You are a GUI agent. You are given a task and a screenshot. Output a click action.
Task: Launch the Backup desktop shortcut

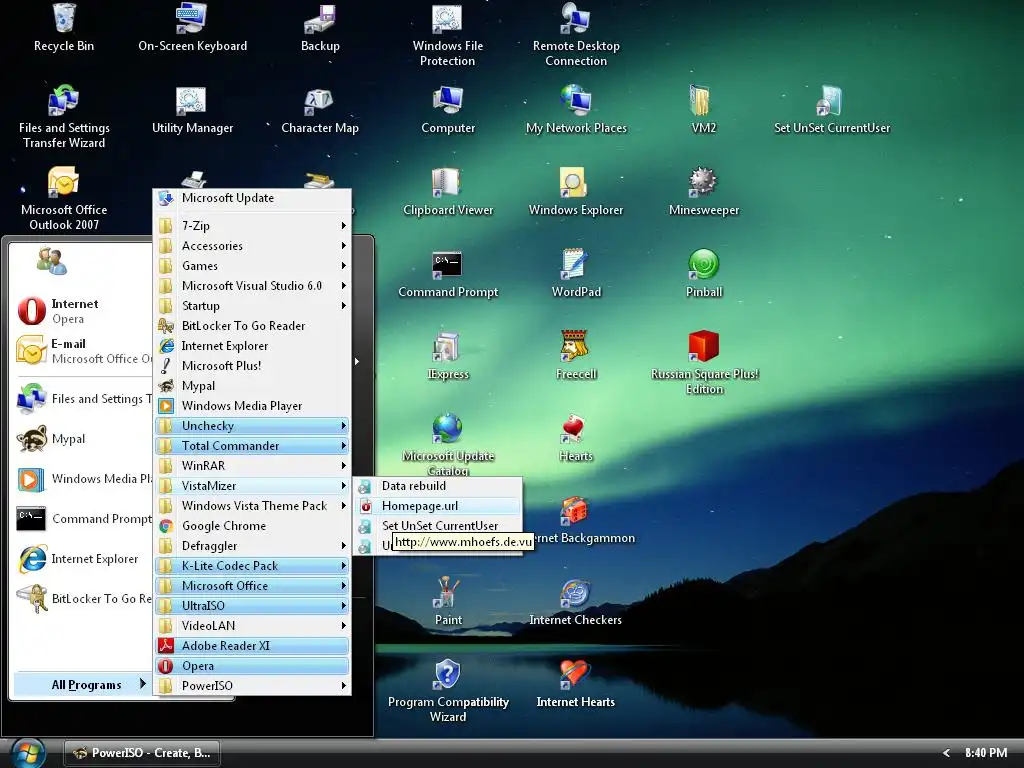click(320, 27)
